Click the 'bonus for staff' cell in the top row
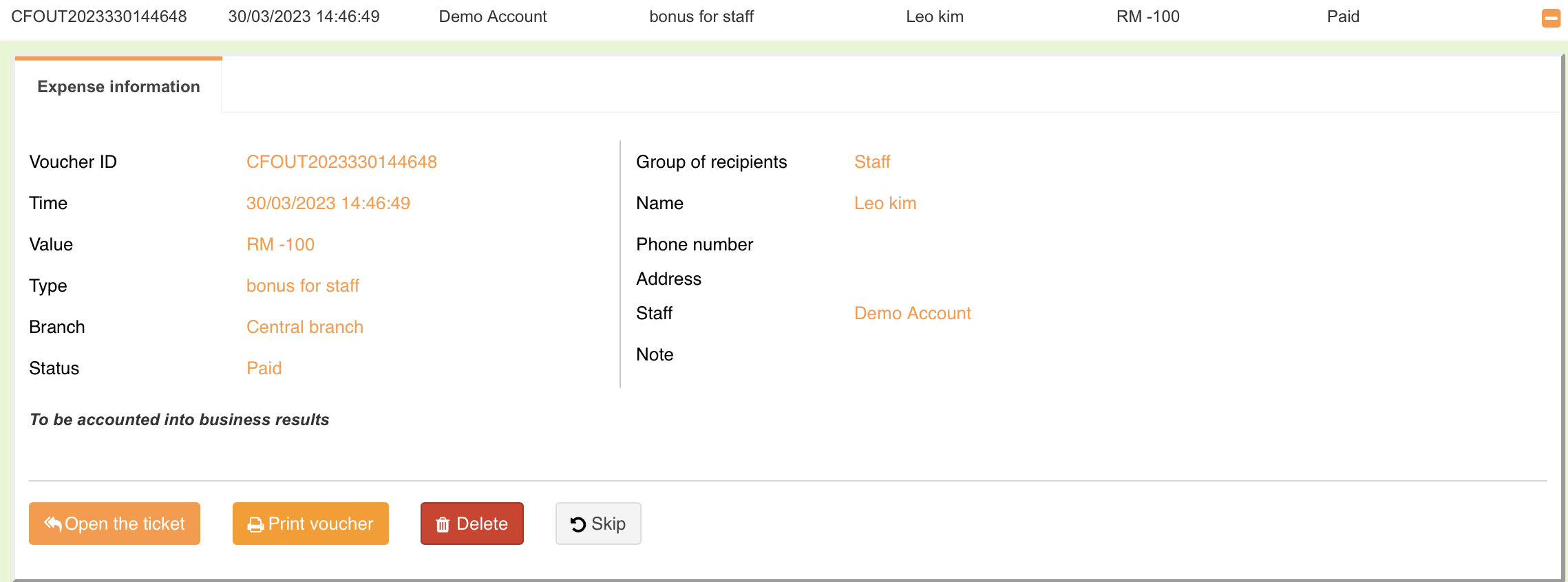 pos(701,17)
